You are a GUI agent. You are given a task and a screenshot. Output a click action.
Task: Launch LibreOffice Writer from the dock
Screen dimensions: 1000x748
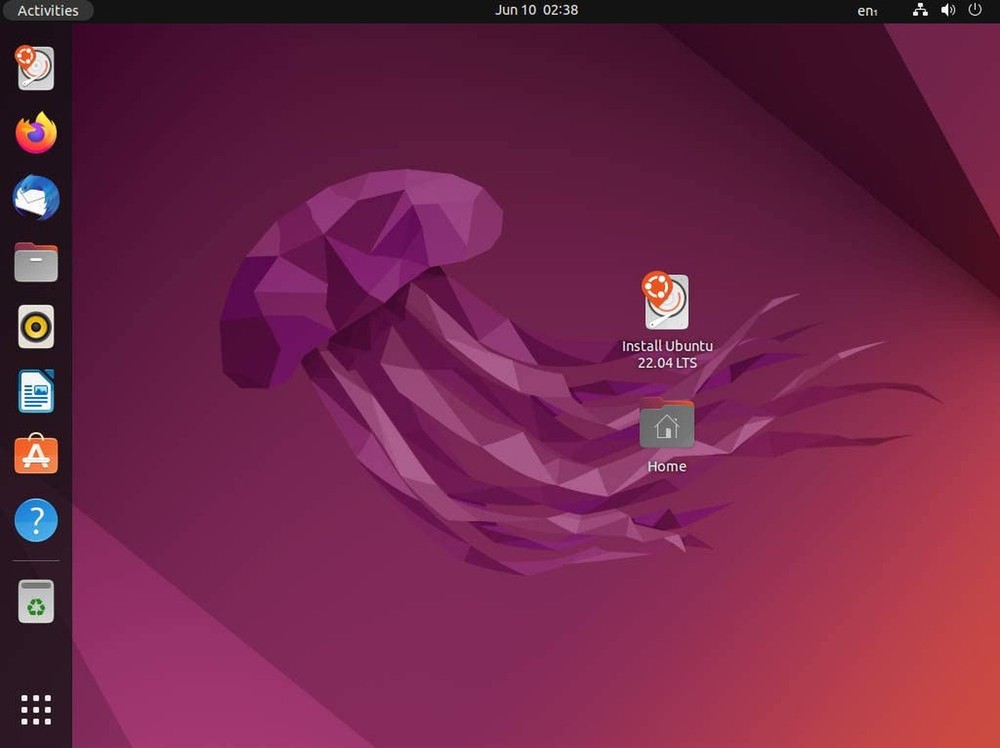pyautogui.click(x=35, y=391)
